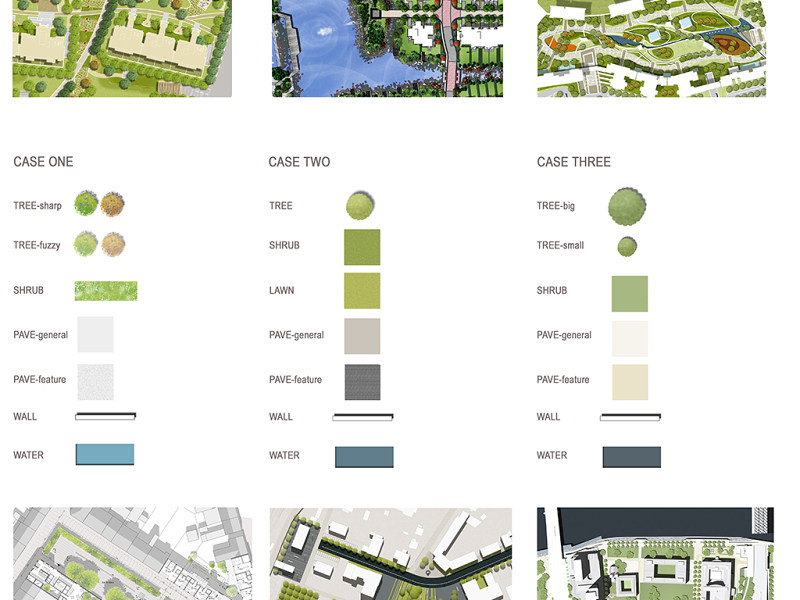The width and height of the screenshot is (800, 600).
Task: Open the bottom-left gray courtyard plan image
Action: coord(132,554)
